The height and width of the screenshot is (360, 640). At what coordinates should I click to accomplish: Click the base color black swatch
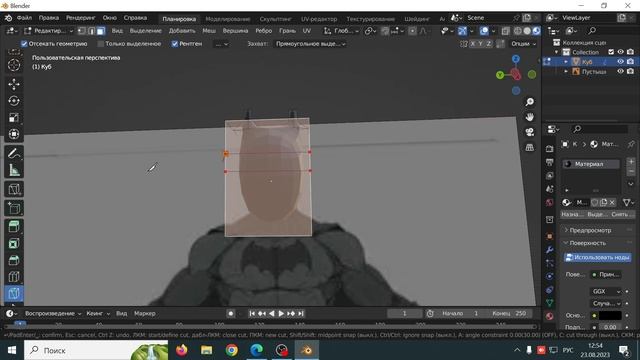tap(610, 316)
